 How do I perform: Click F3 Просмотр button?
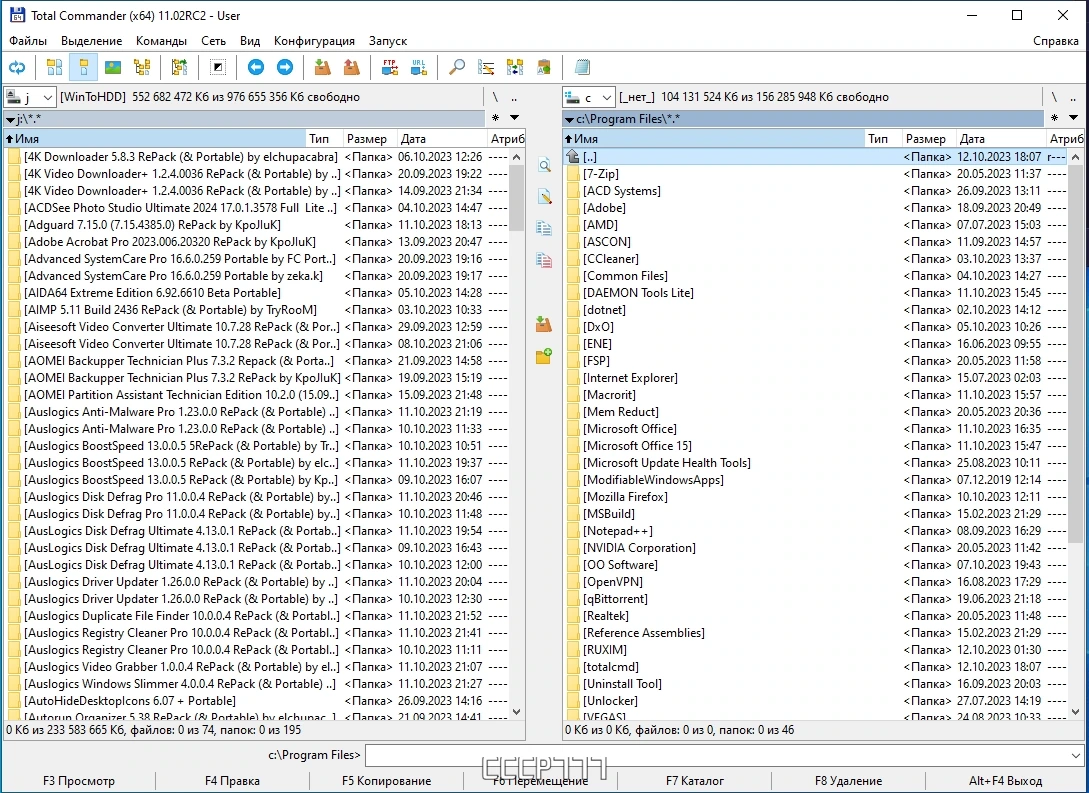(78, 781)
